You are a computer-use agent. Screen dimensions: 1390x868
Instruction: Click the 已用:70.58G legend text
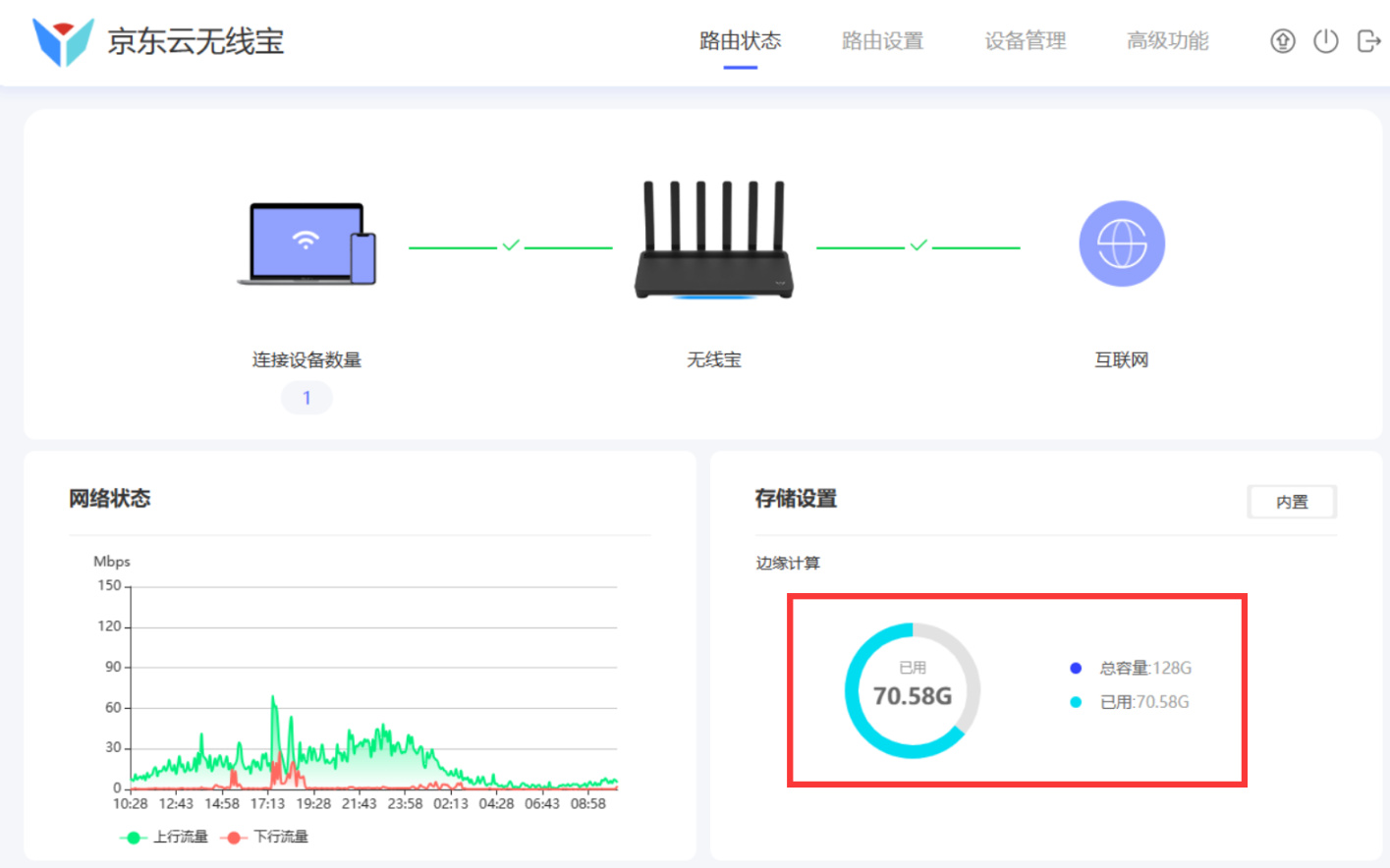[1144, 702]
